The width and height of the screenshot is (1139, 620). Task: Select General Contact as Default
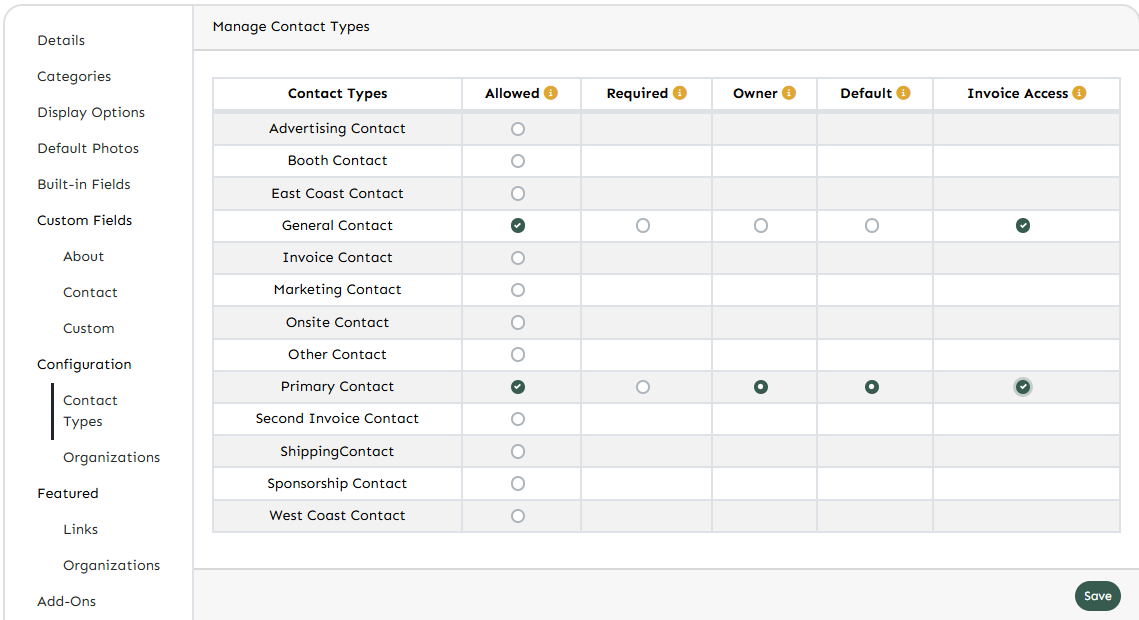[x=872, y=226]
